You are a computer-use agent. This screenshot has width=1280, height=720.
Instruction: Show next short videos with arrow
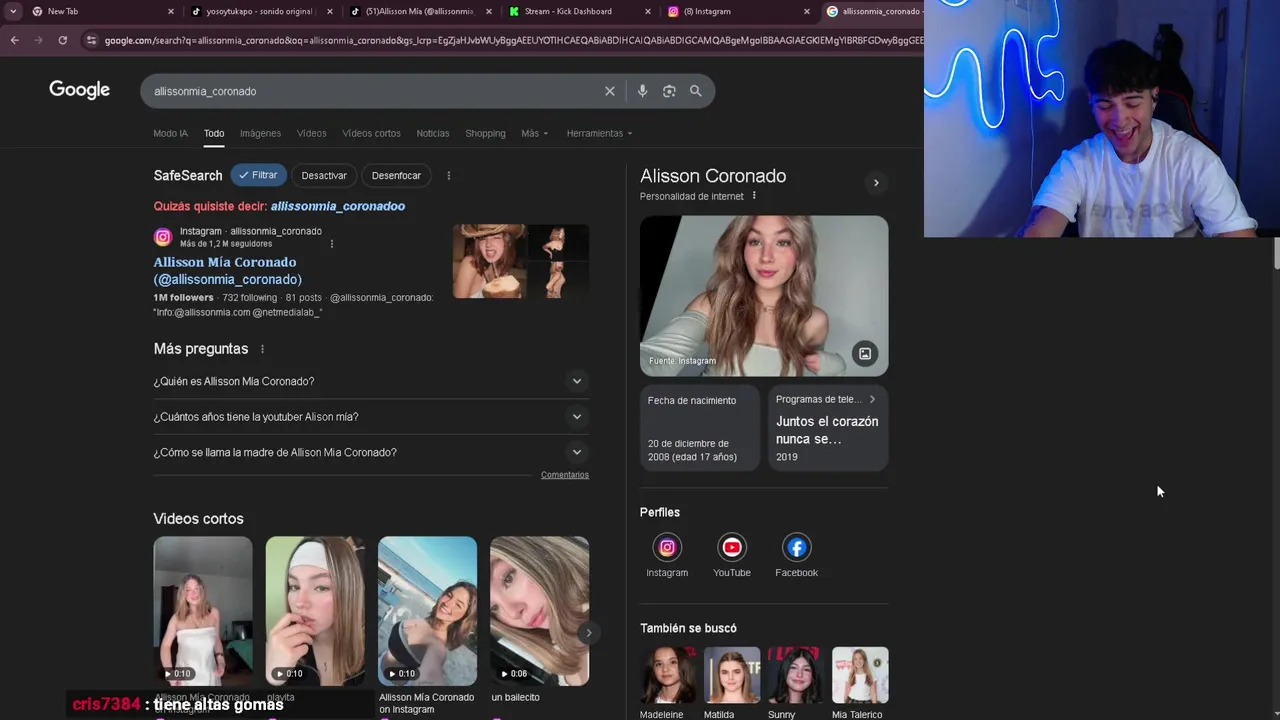point(588,633)
